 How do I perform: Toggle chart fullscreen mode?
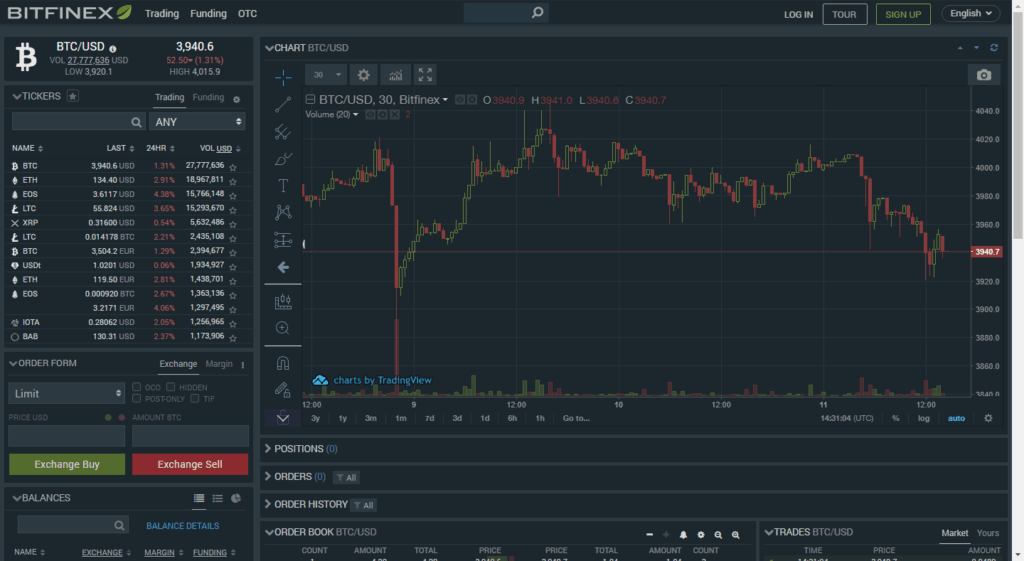425,75
